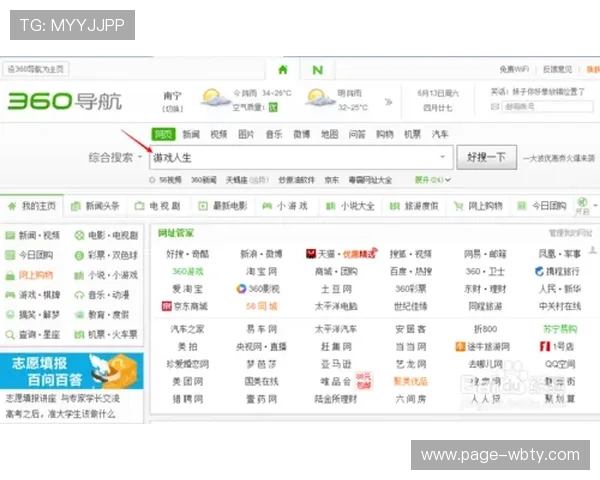The image size is (600, 480).
Task: Click the 京东商城 red icon
Action: click(x=166, y=306)
